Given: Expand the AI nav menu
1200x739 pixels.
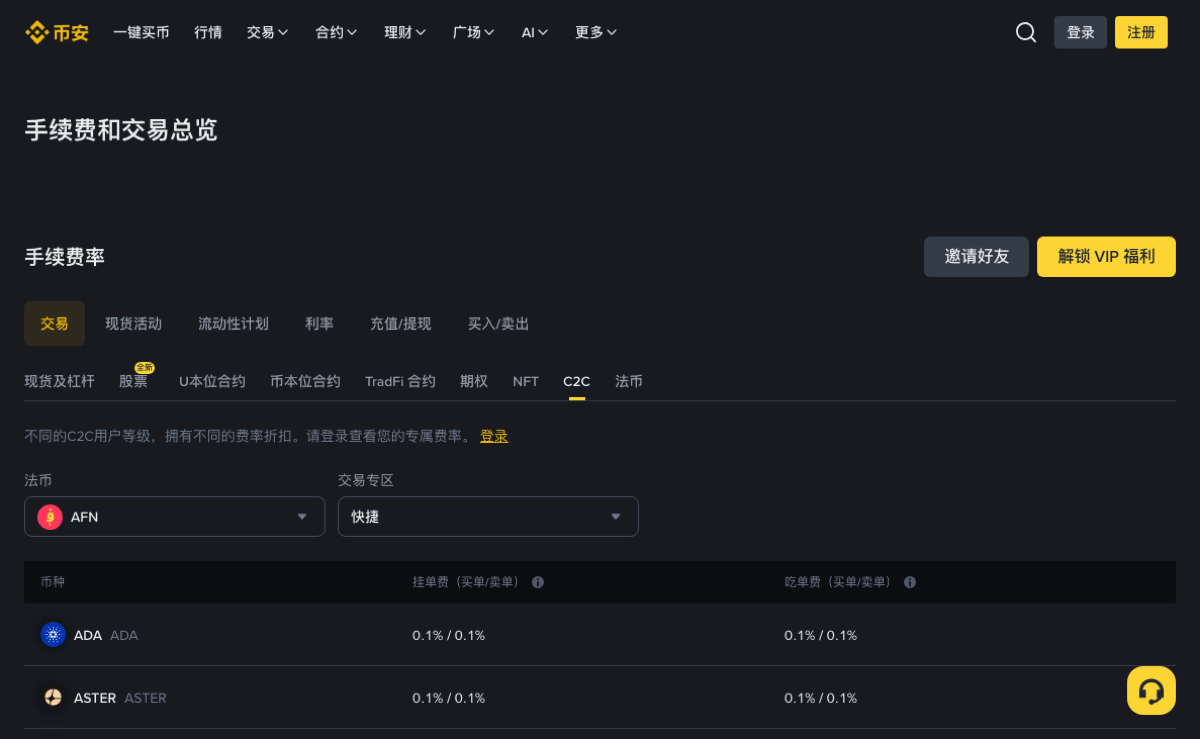Looking at the screenshot, I should click(535, 32).
